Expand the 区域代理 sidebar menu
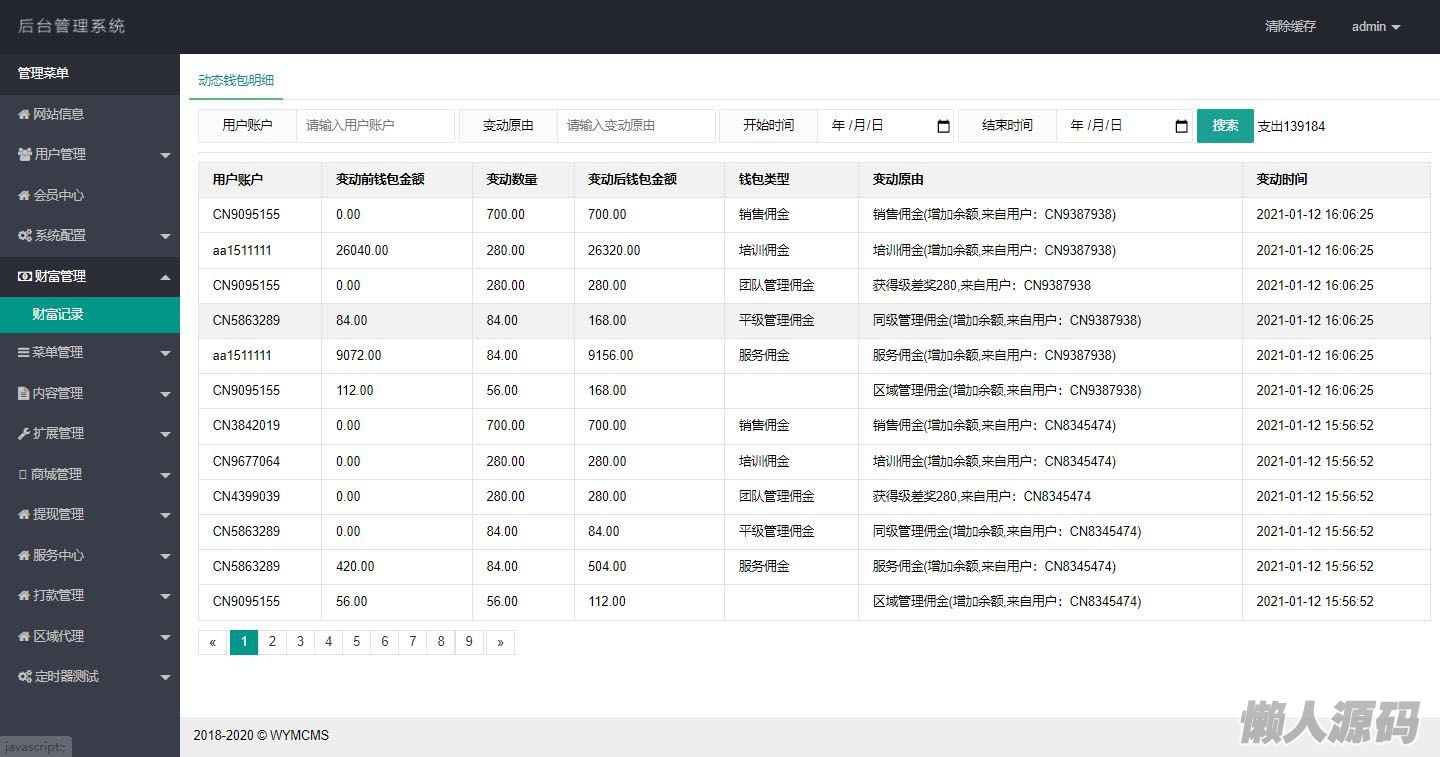Viewport: 1440px width, 757px height. pos(165,636)
